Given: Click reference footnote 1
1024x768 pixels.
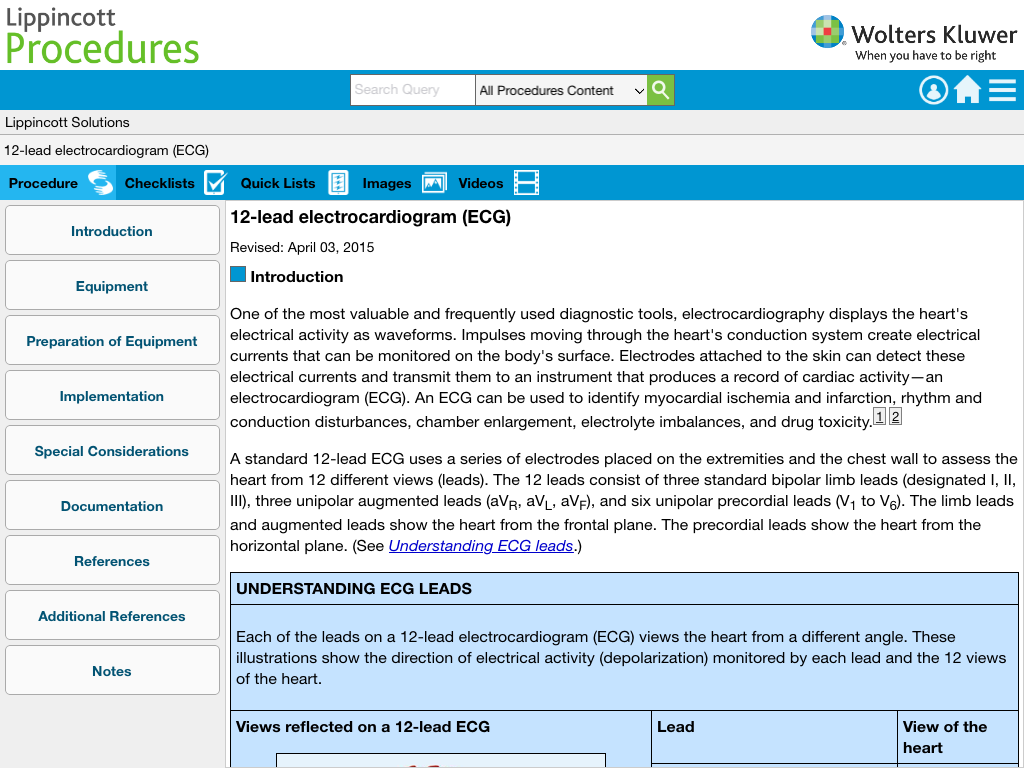Looking at the screenshot, I should pyautogui.click(x=880, y=417).
